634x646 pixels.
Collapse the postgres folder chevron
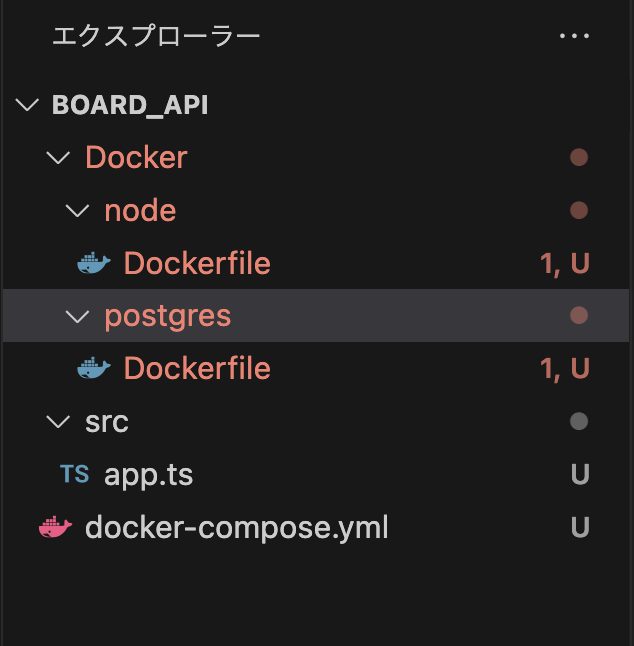click(77, 316)
